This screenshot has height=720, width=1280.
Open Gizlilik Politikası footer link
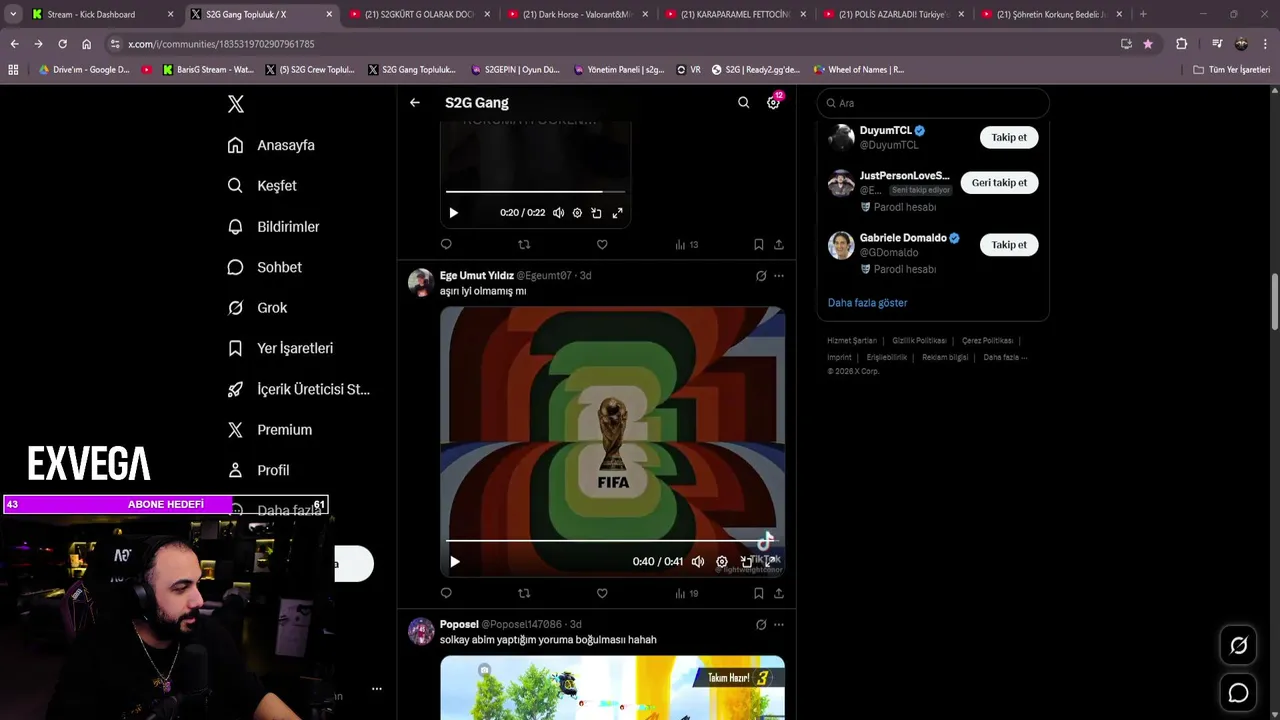tap(919, 341)
